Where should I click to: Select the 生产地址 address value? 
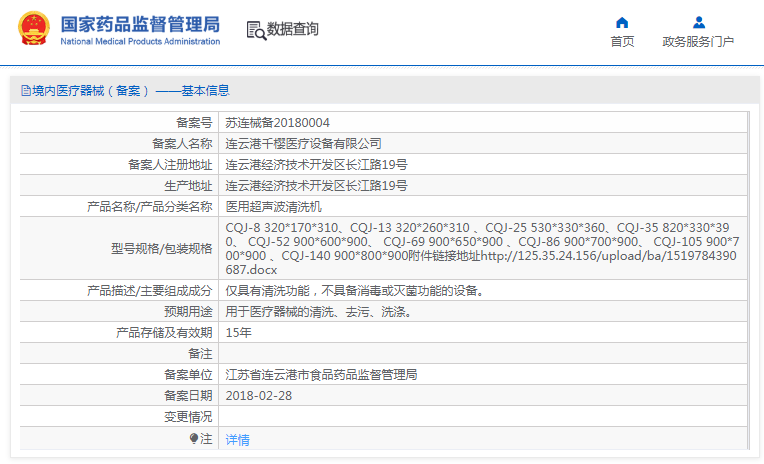point(316,186)
